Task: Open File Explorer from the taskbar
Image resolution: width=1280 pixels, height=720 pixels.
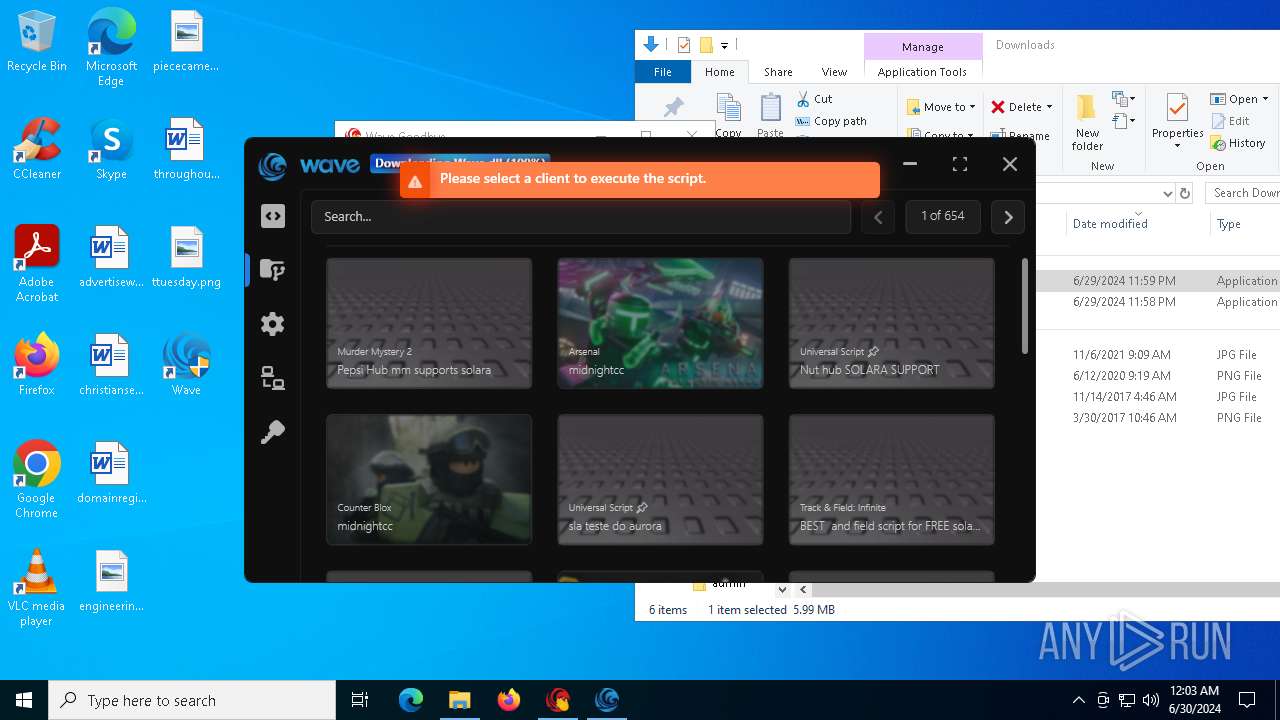Action: [x=460, y=700]
